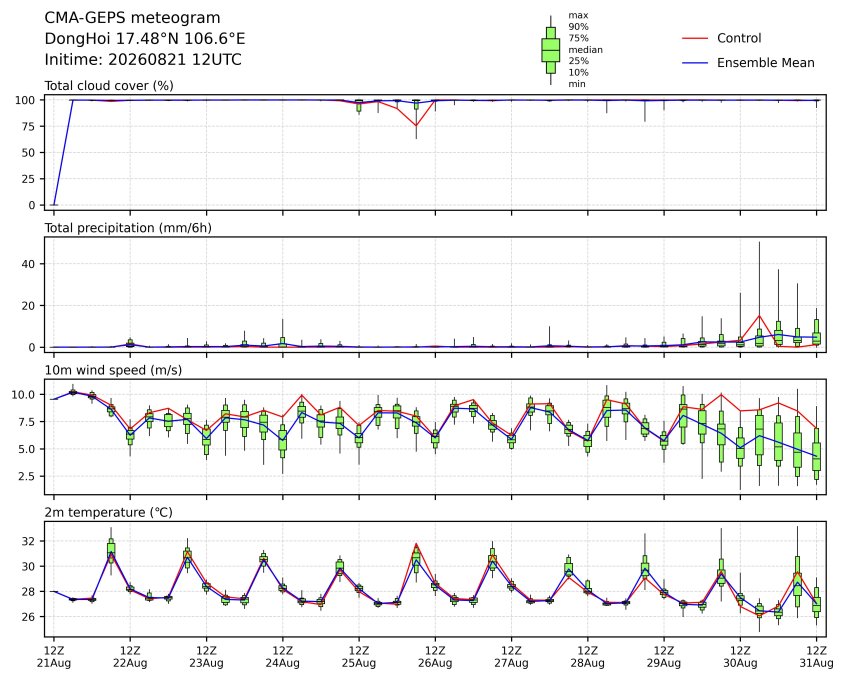Image resolution: width=845 pixels, height=680 pixels.
Task: Click the '40' precipitation axis tick
Action: tap(29, 264)
